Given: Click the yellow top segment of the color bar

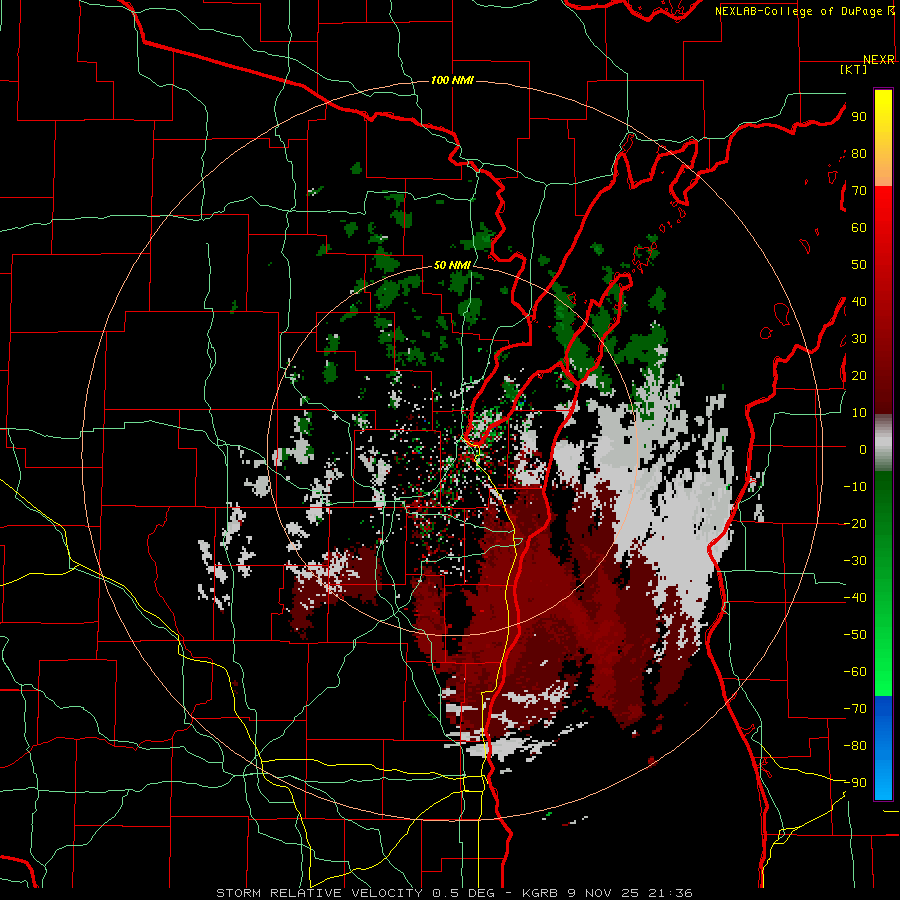Looking at the screenshot, I should tap(883, 138).
